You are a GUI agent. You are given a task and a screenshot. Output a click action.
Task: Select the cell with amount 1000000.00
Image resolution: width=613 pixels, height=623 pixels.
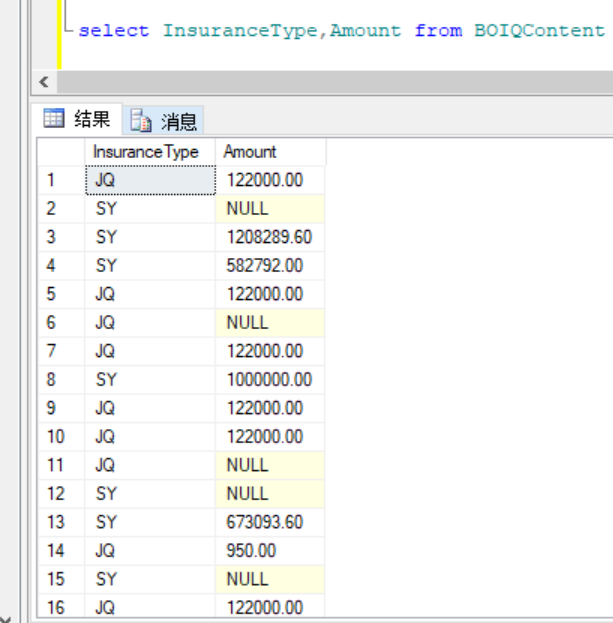point(268,380)
